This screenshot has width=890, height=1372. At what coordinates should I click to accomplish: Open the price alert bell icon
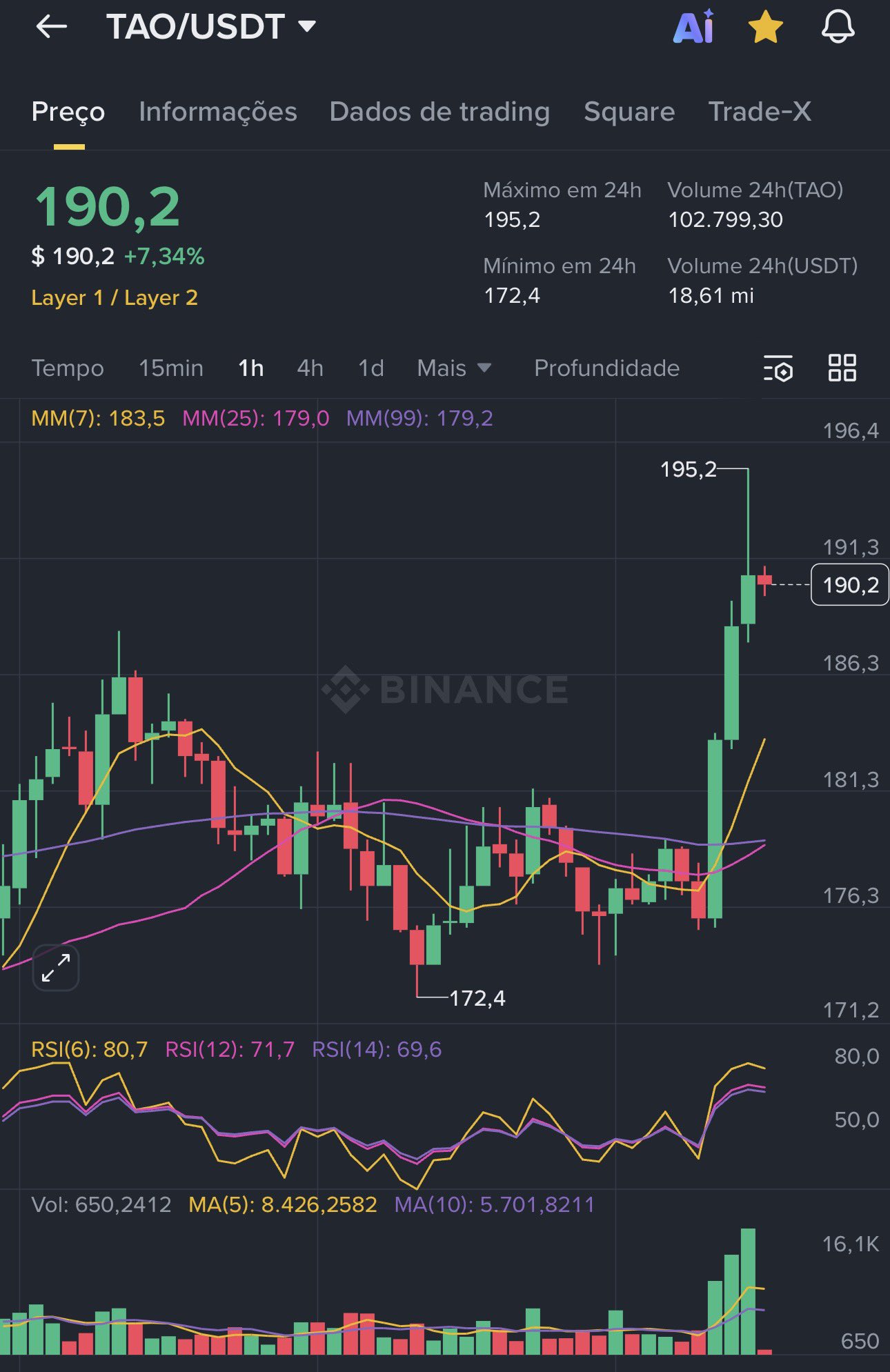click(838, 28)
